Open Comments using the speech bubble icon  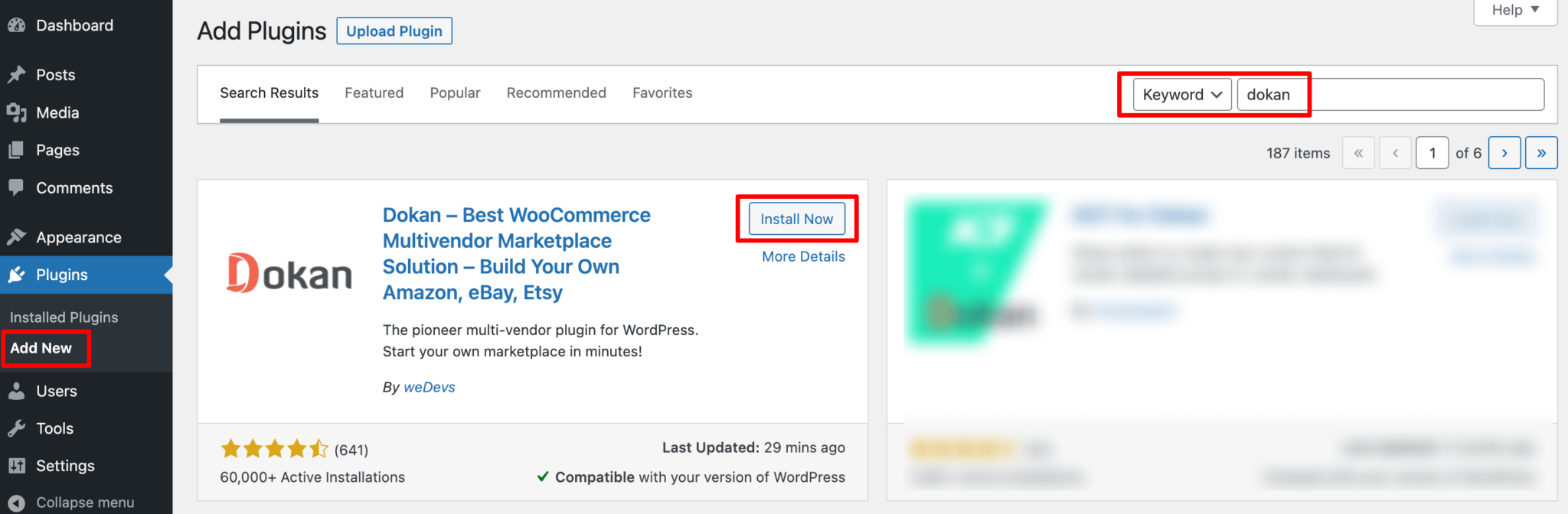click(17, 187)
